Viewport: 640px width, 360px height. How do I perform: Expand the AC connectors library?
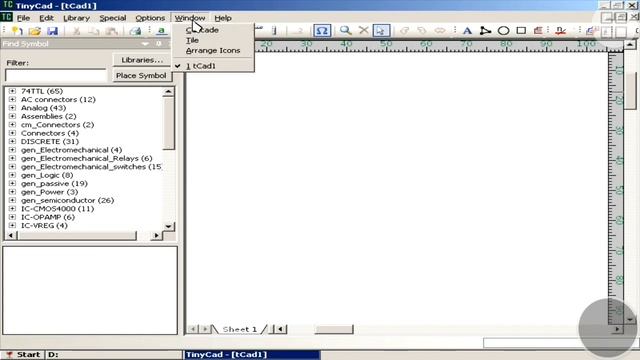12,99
